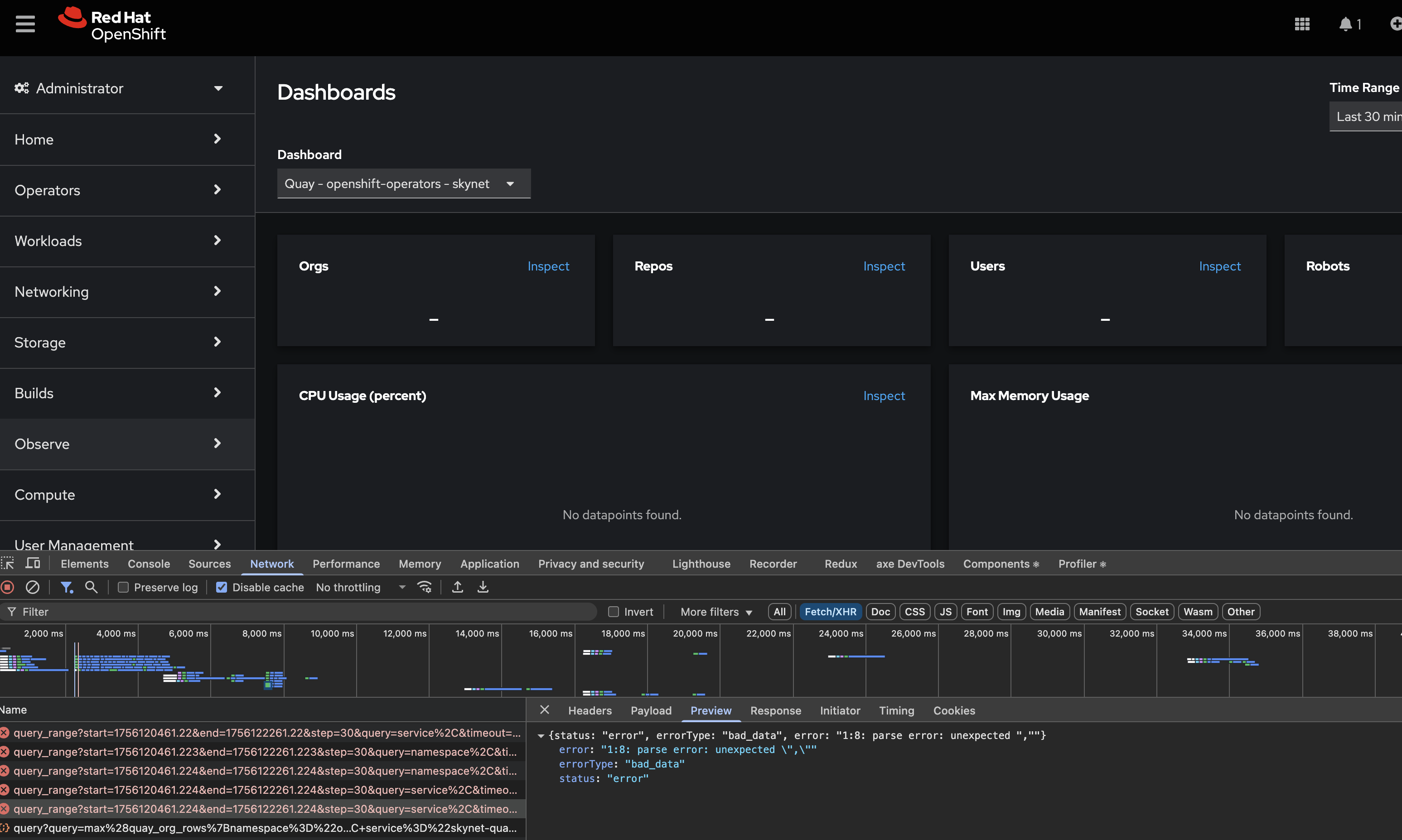Open the application launcher grid icon

[1302, 24]
